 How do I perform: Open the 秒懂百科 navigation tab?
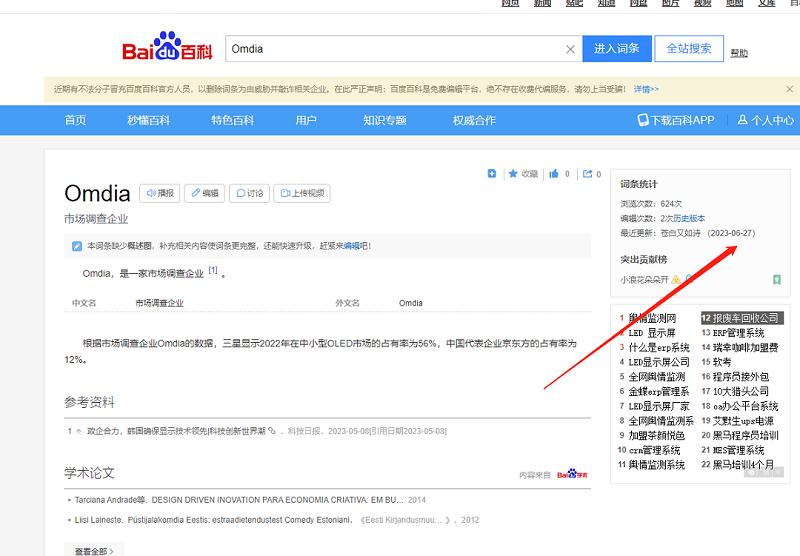148,120
